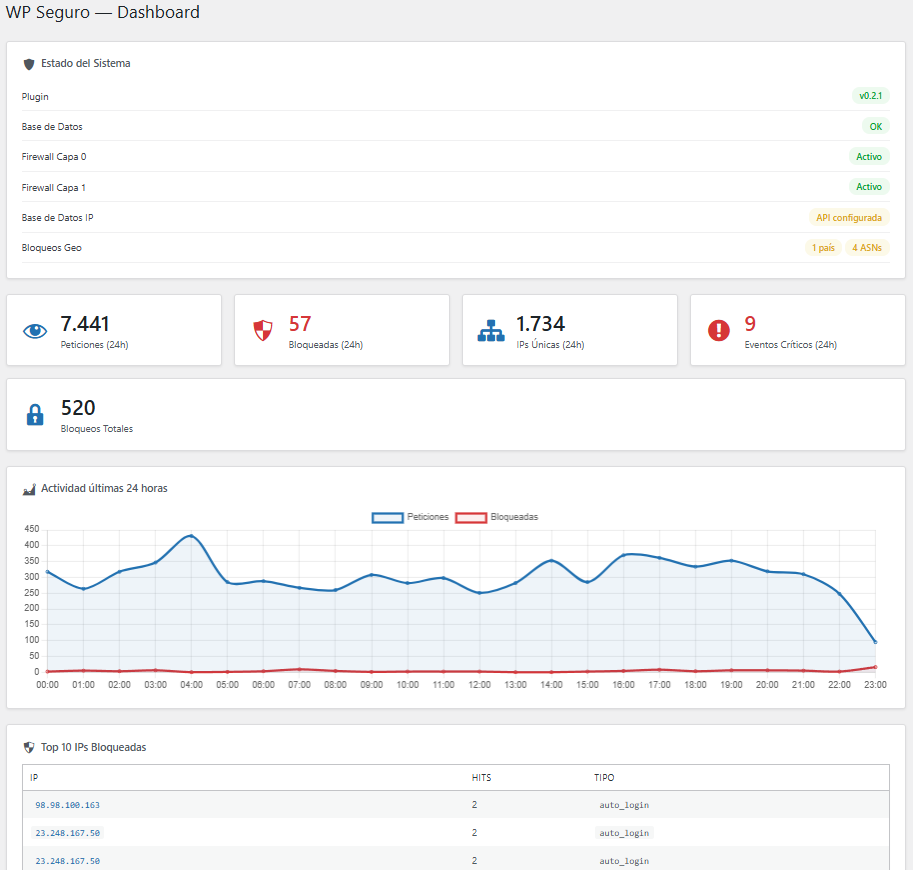Click the 4 ASNs geo block badge
Image resolution: width=913 pixels, height=870 pixels.
[x=867, y=248]
